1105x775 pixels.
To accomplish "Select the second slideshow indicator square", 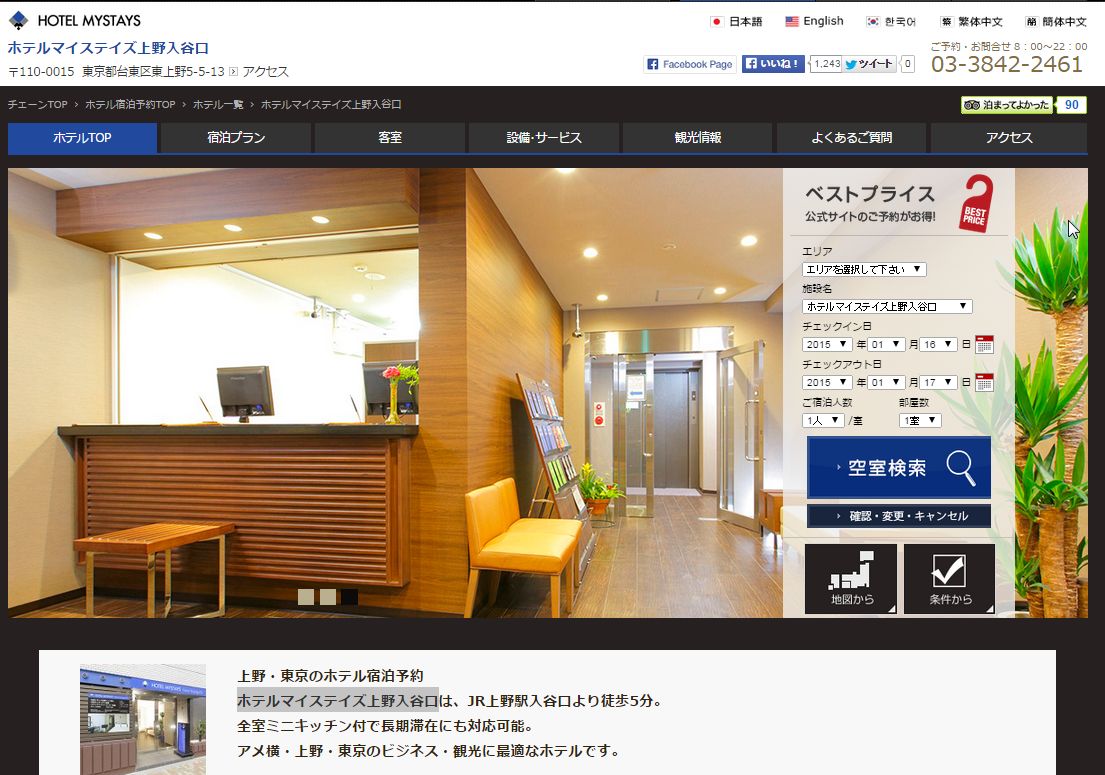I will click(x=328, y=597).
